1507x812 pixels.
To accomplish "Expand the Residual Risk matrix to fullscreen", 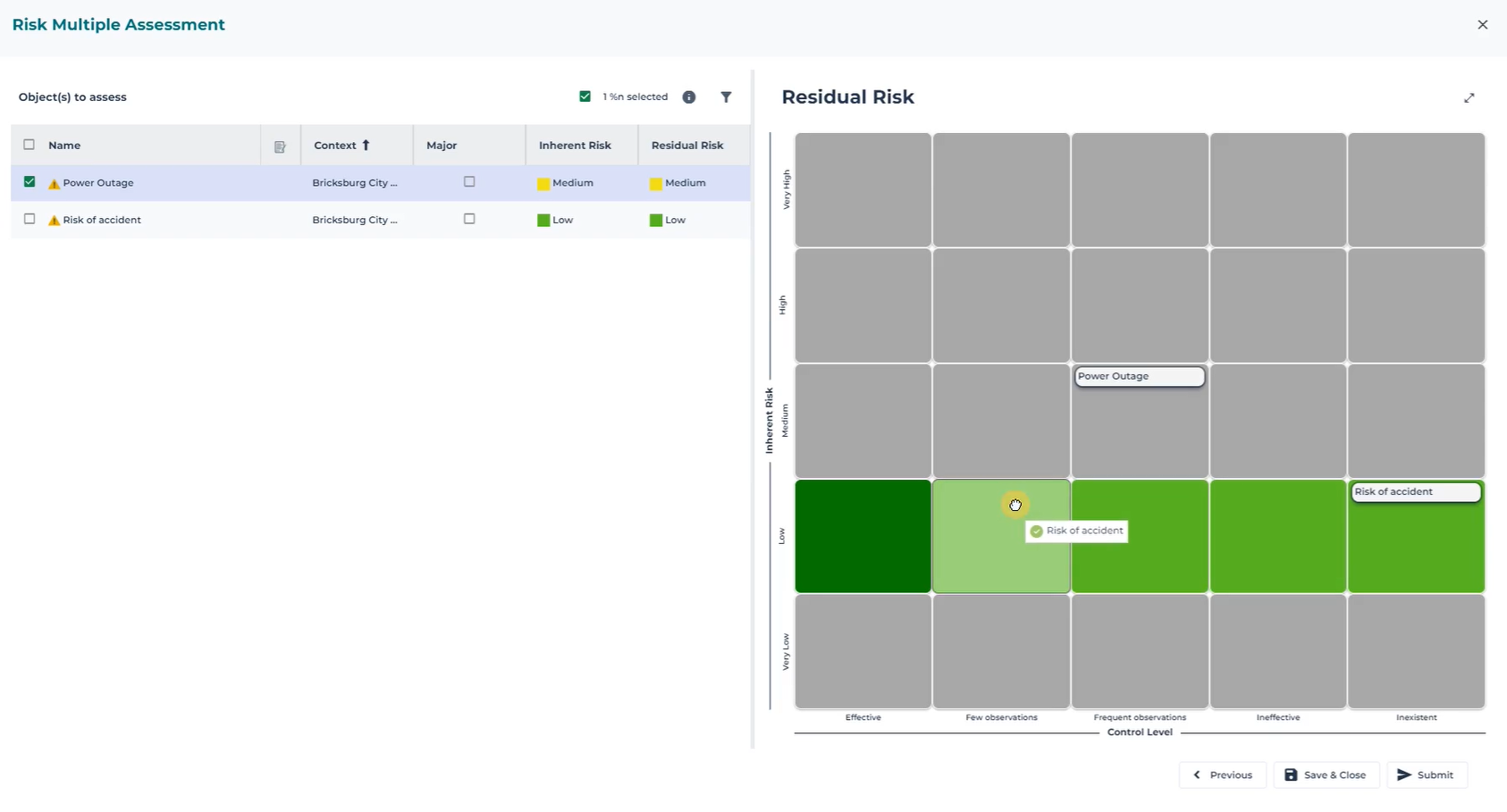I will 1469,98.
